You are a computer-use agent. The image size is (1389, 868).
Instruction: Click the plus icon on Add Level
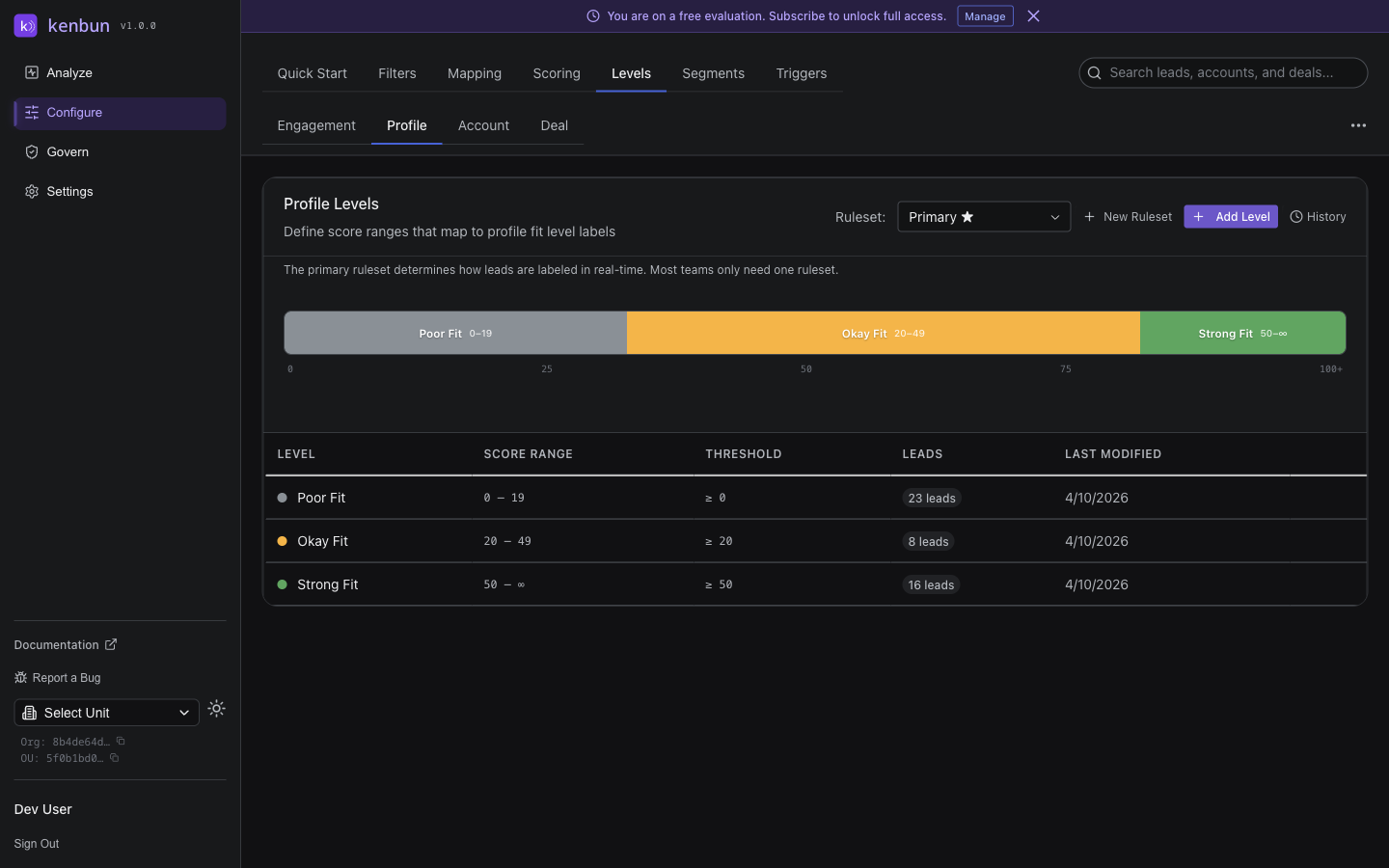click(x=1199, y=217)
